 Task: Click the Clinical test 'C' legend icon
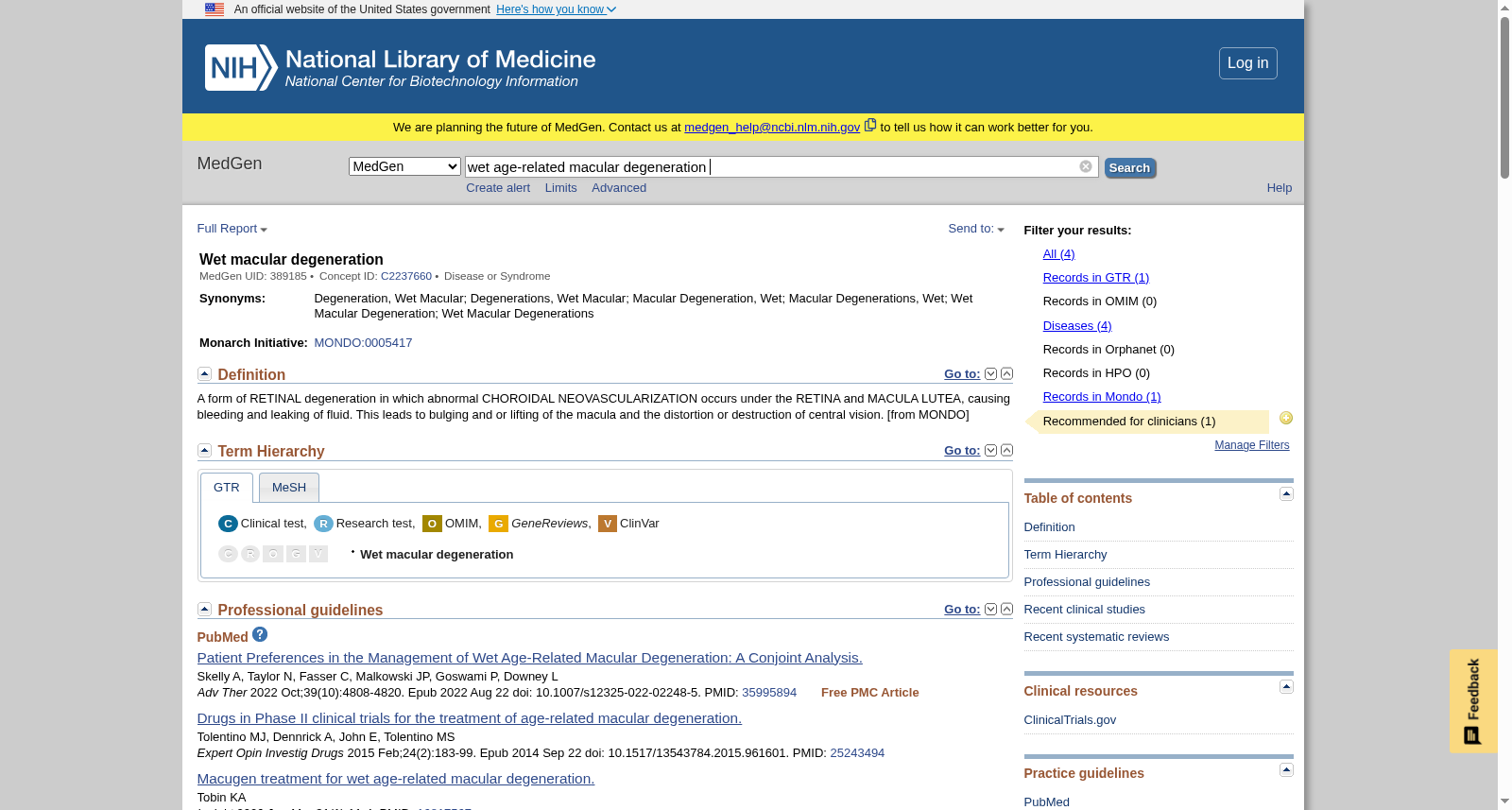tap(228, 524)
